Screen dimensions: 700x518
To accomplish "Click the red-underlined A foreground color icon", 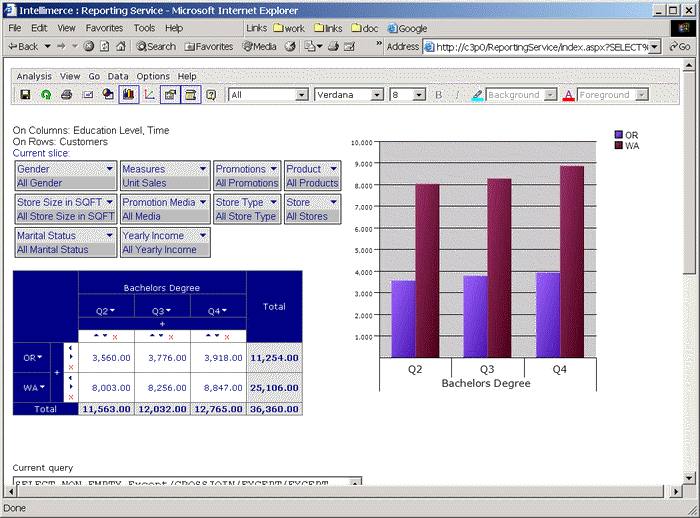I will [x=568, y=95].
